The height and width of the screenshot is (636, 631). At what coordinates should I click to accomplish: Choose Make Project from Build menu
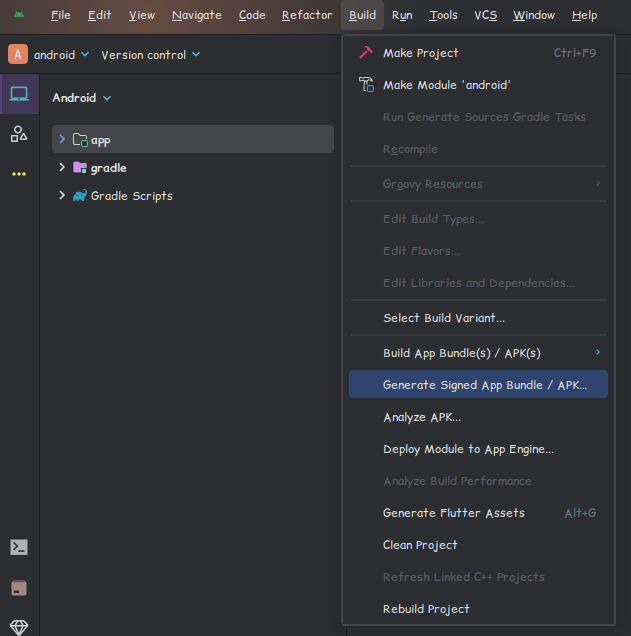420,53
